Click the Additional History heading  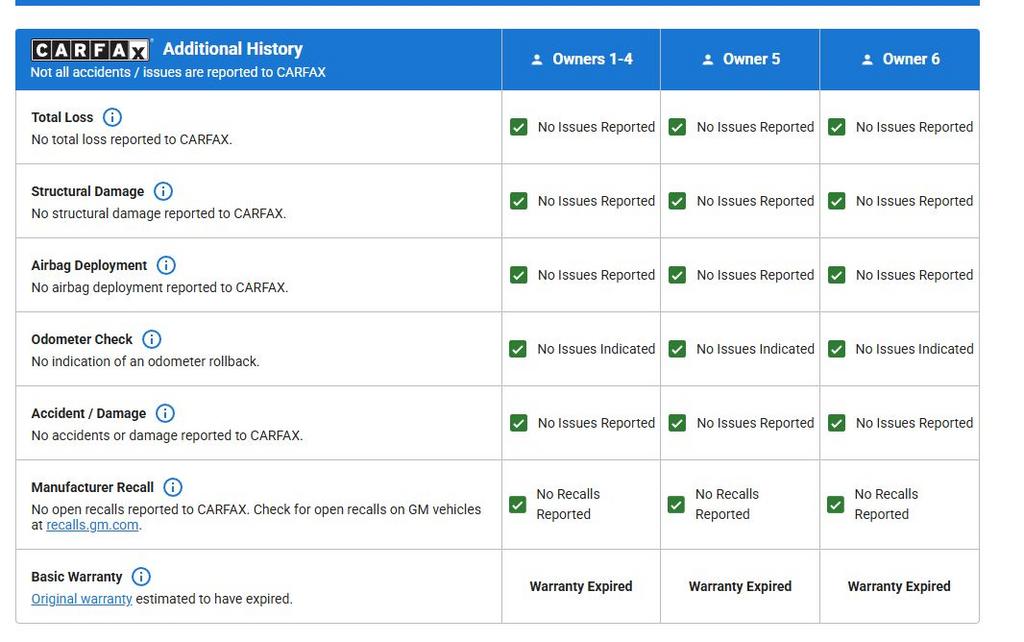[232, 49]
